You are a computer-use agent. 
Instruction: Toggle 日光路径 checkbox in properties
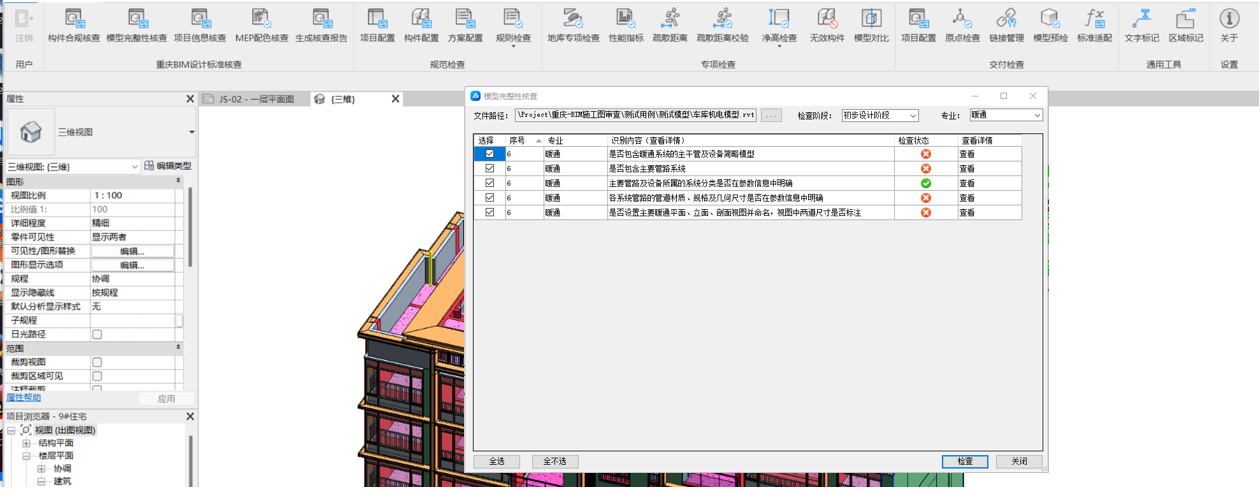[x=97, y=335]
